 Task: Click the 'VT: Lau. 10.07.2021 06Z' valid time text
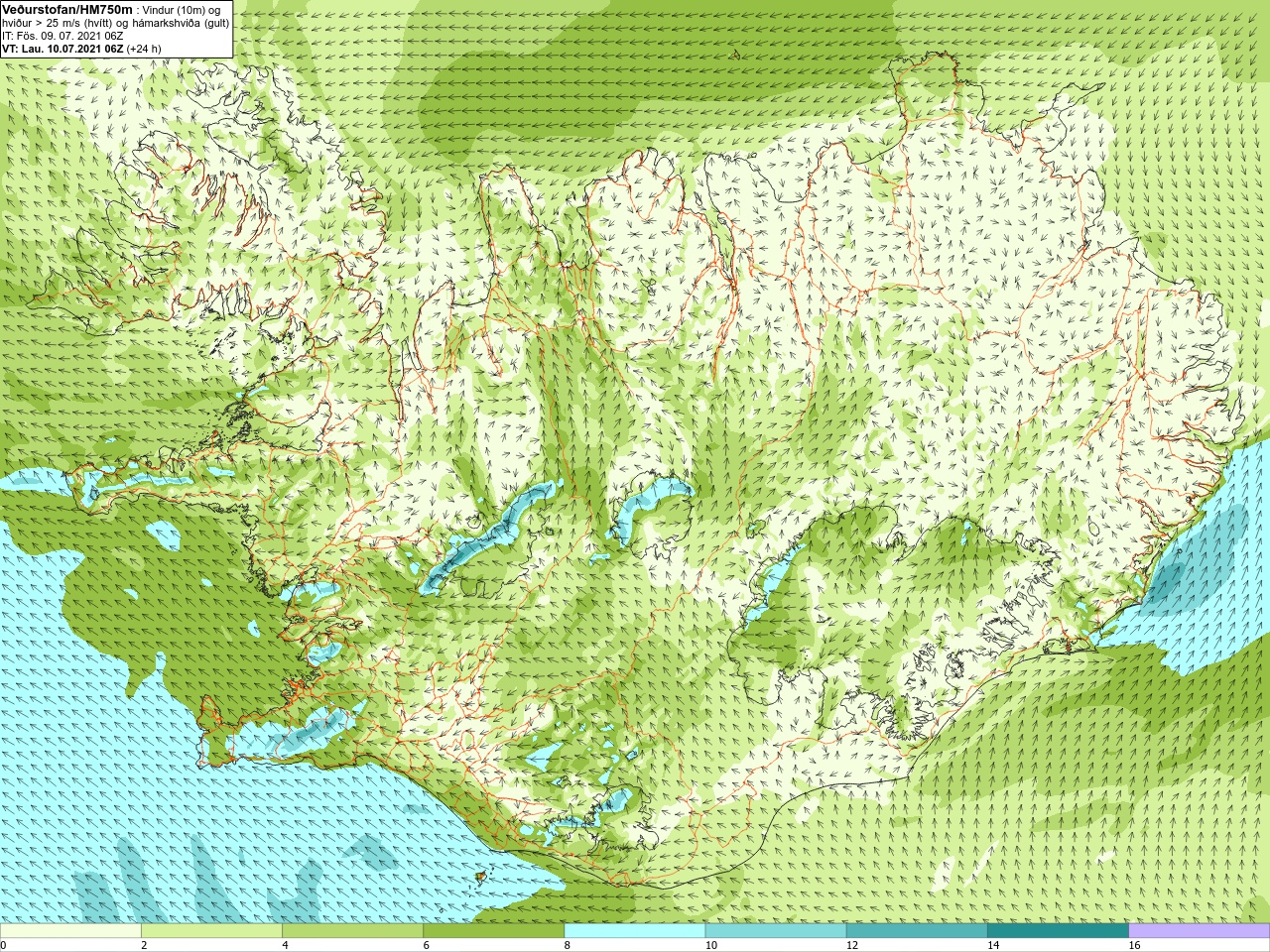click(63, 49)
